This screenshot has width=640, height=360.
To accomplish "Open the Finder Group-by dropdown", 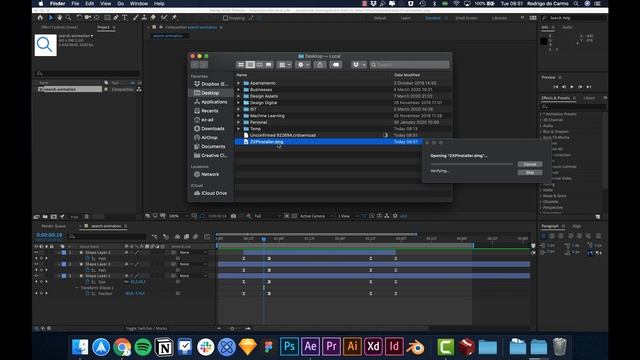I will pyautogui.click(x=284, y=64).
